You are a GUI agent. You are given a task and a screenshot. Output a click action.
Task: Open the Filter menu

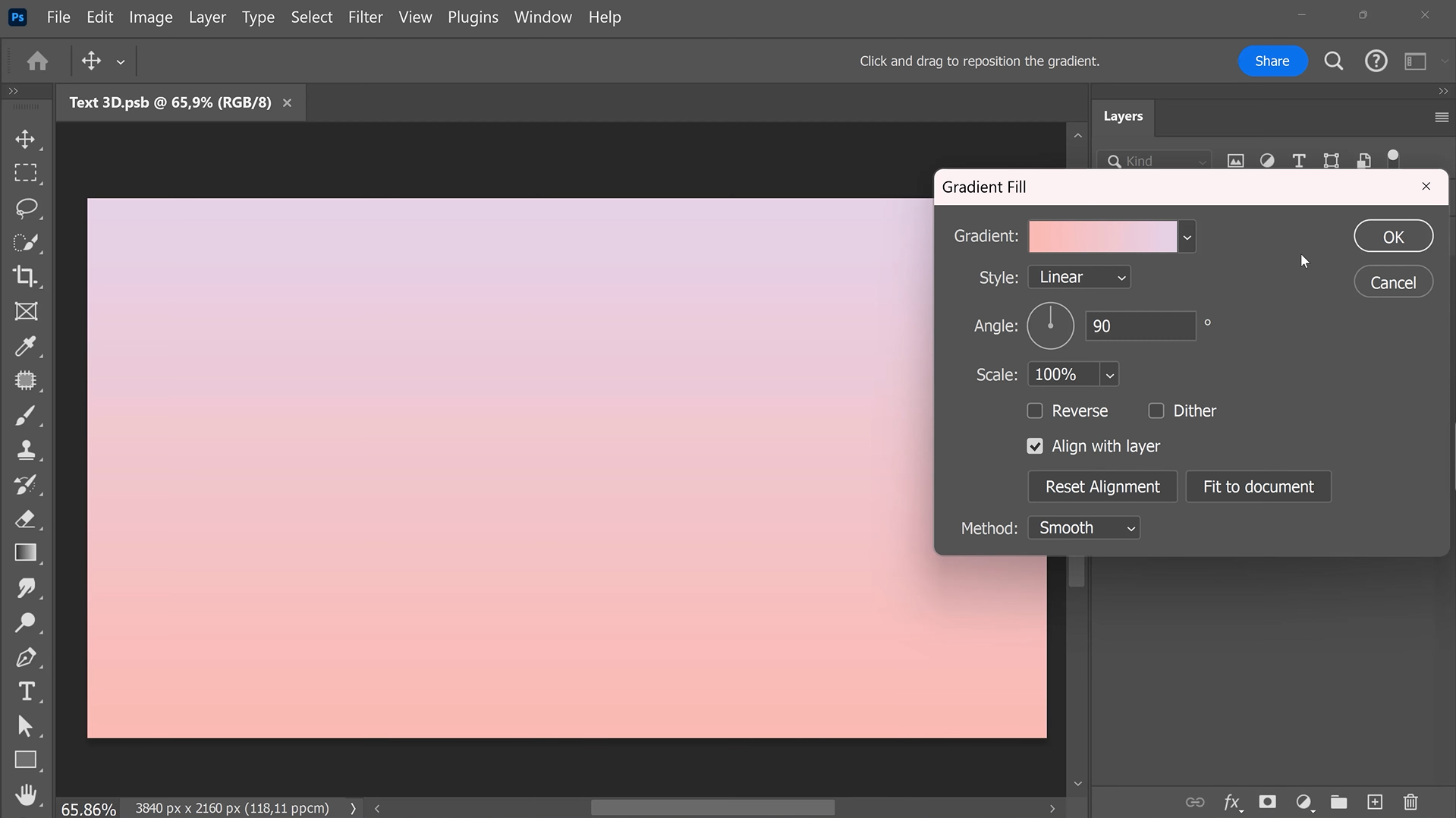coord(365,17)
